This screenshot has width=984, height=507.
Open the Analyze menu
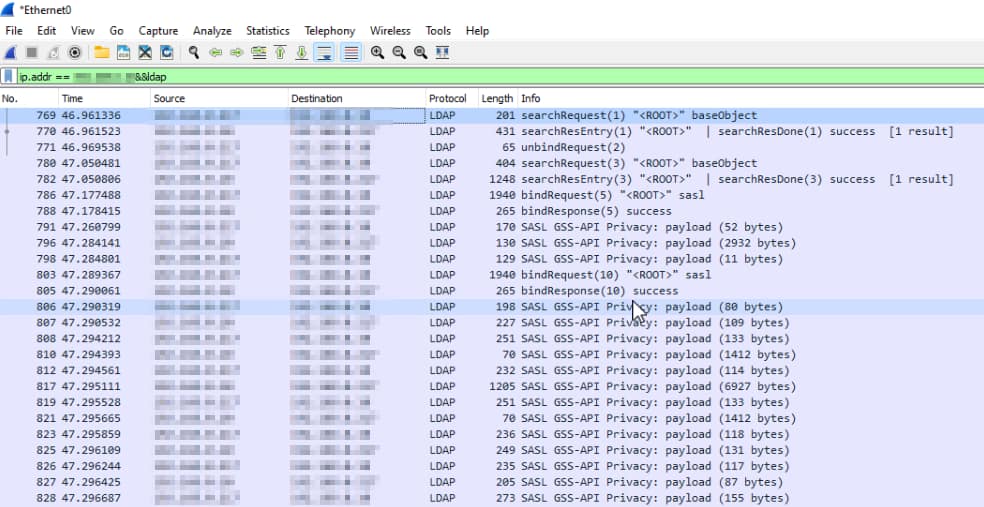212,31
